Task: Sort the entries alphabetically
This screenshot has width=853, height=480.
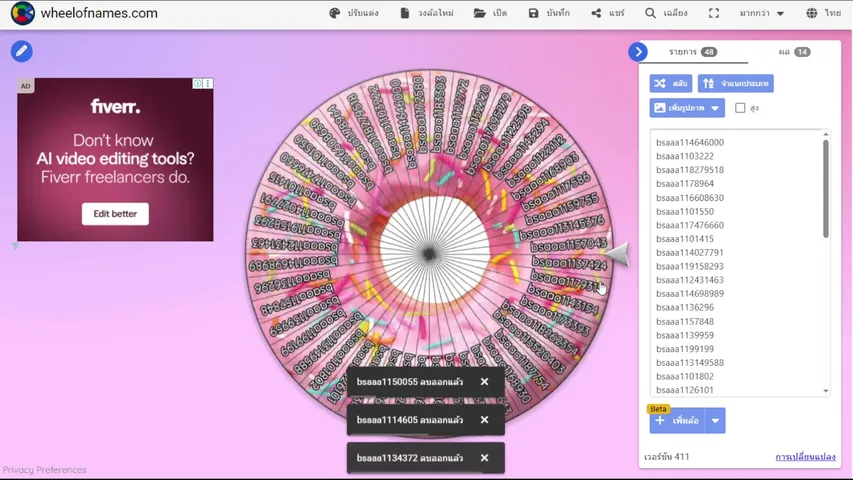Action: point(735,83)
